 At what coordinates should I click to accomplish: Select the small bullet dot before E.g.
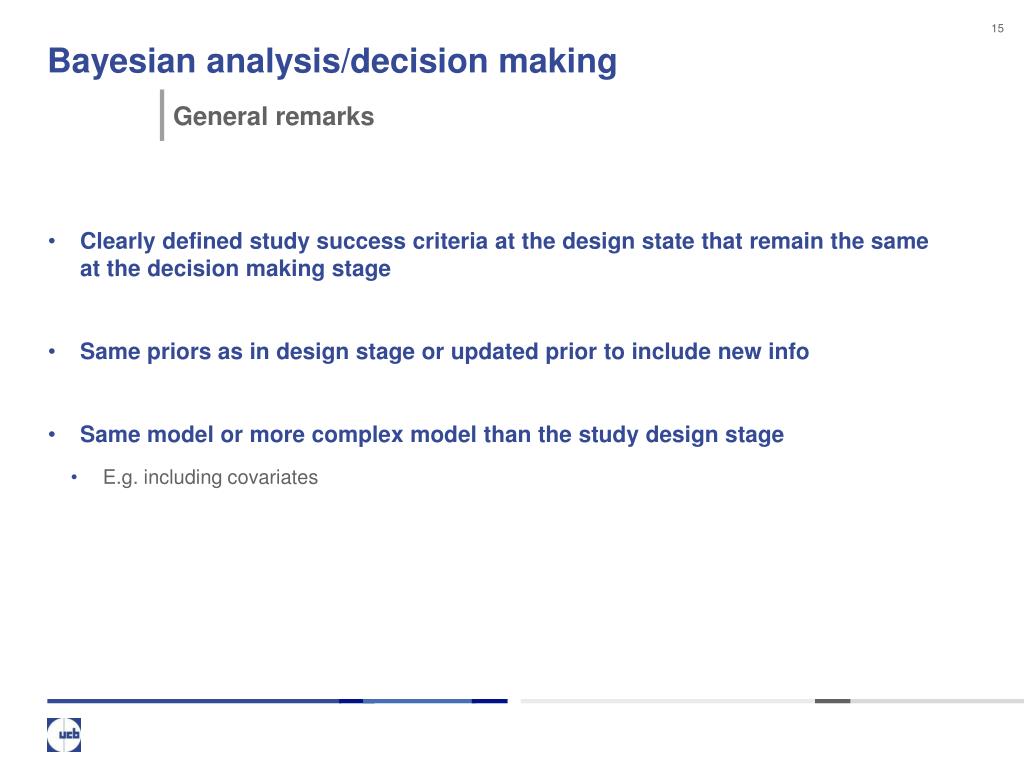(74, 478)
